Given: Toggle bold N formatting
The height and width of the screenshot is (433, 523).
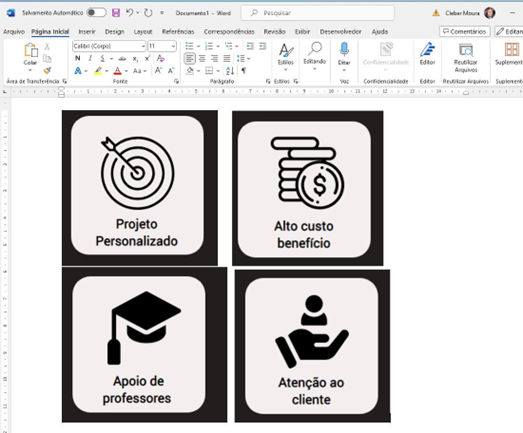Looking at the screenshot, I should tap(77, 58).
